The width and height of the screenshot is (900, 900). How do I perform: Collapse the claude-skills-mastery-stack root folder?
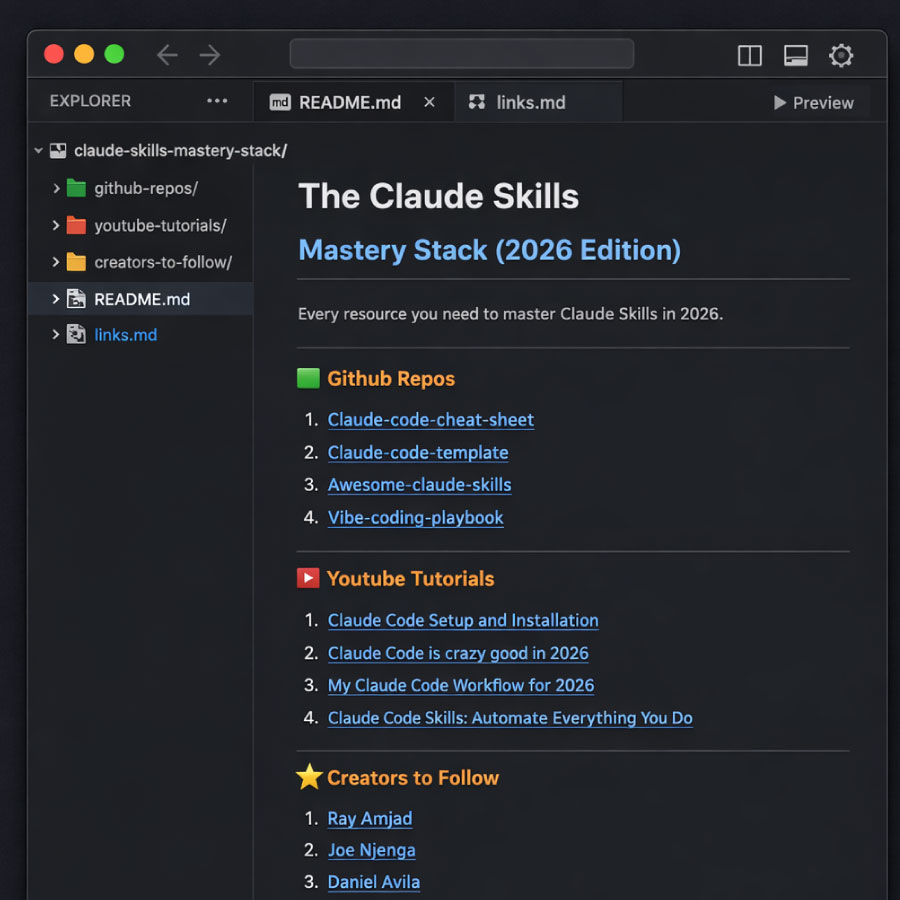38,151
